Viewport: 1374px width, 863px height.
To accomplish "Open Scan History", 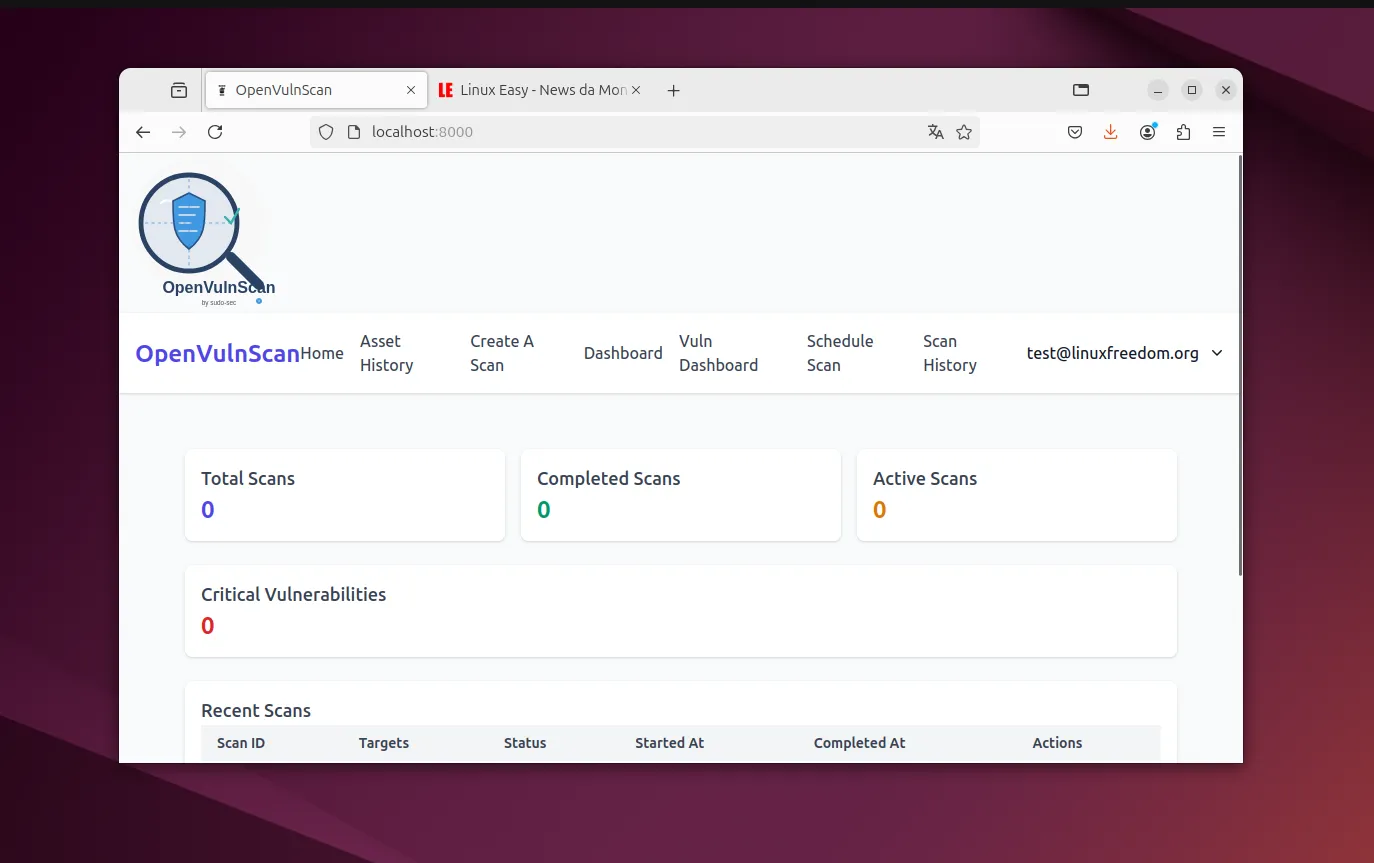I will coord(949,353).
